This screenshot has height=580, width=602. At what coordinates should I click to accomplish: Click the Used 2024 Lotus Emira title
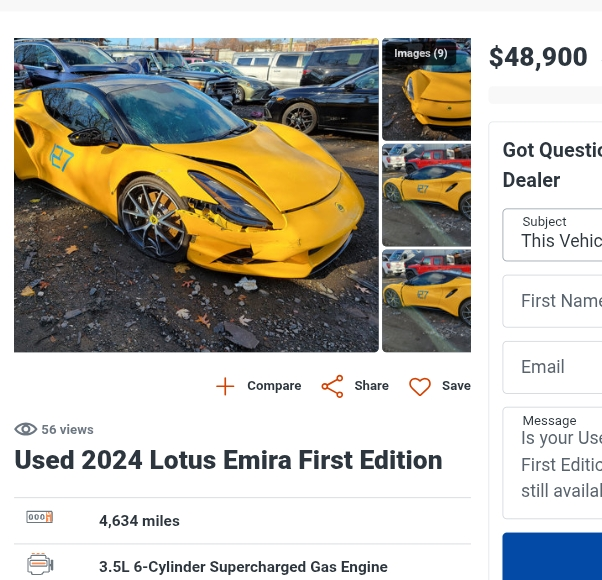228,460
